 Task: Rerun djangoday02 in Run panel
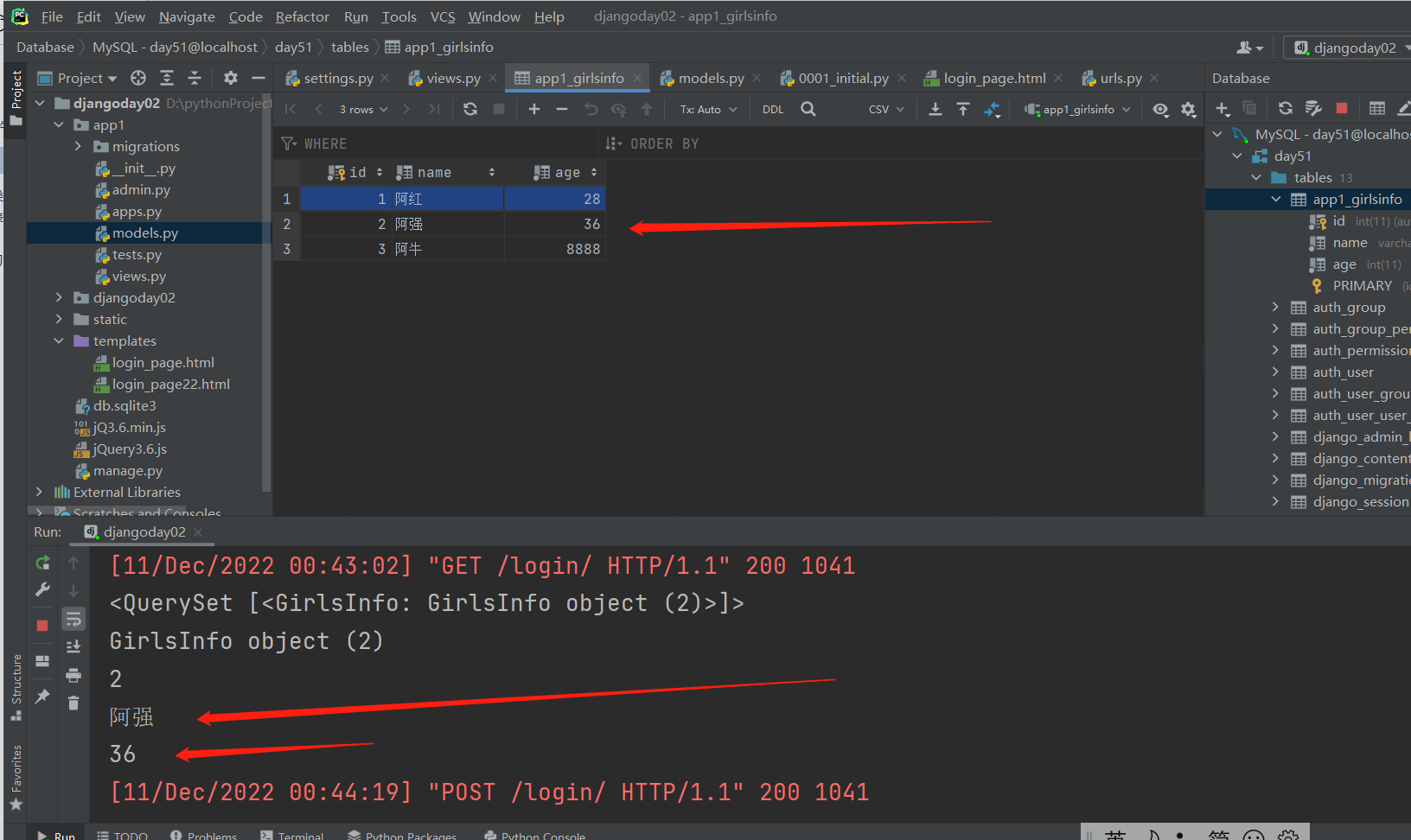tap(42, 563)
